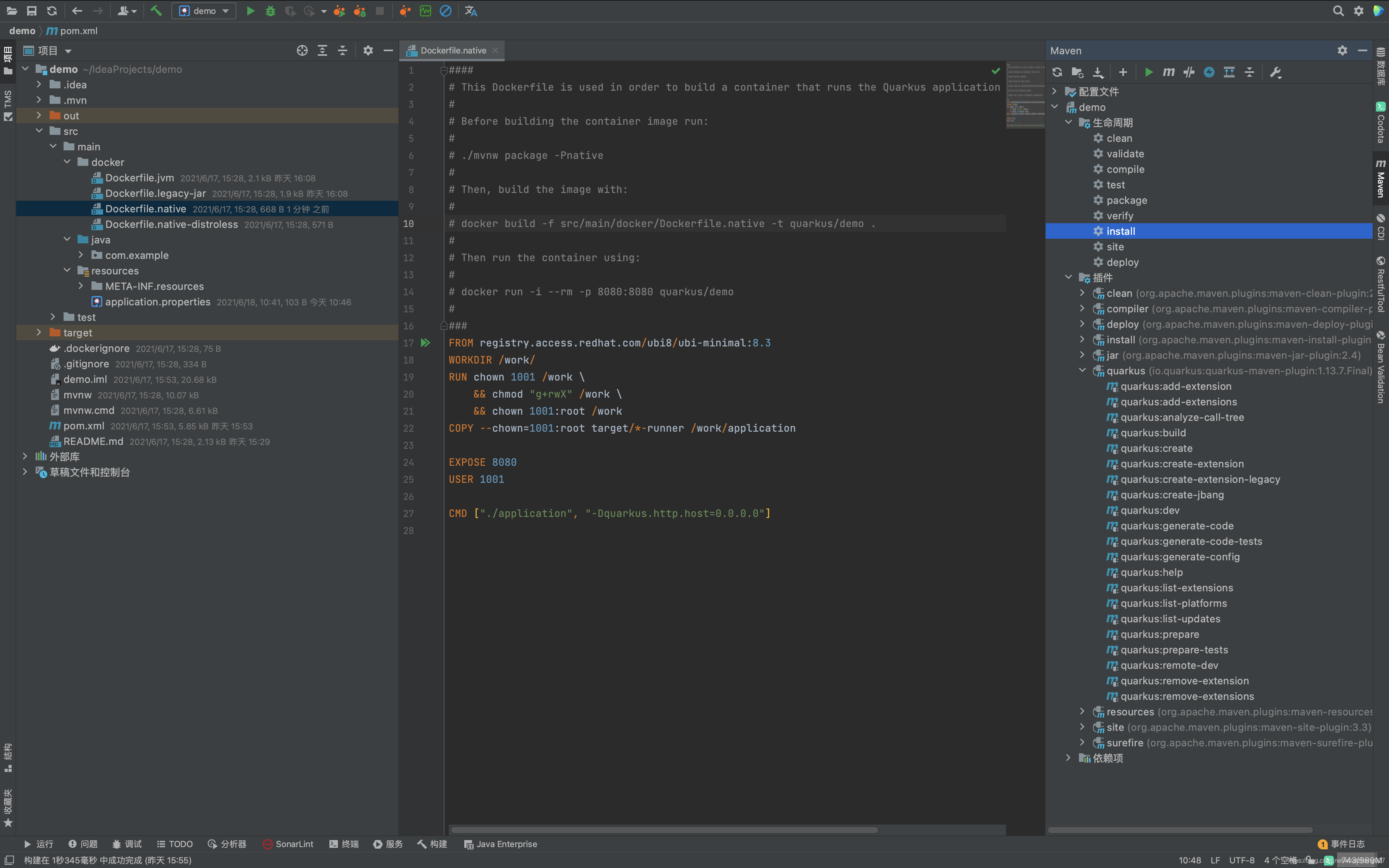Expand the 配置文件 node in the Maven panel
This screenshot has width=1389, height=868.
1055,91
